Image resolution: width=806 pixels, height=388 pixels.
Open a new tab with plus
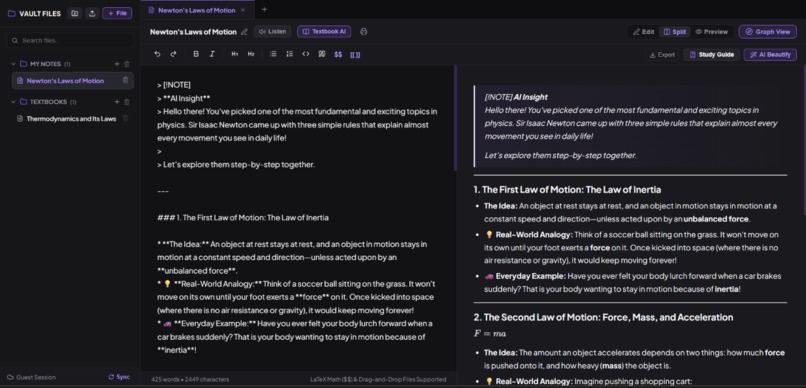(264, 9)
